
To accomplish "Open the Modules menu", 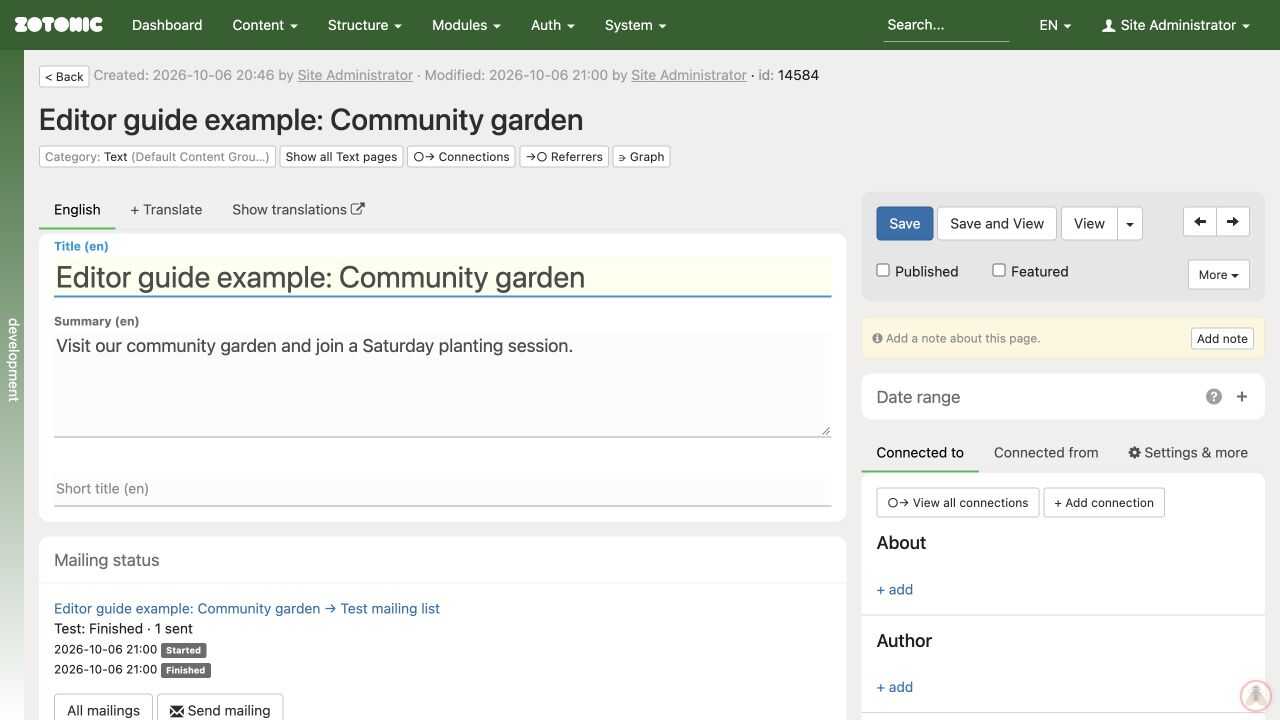I will pyautogui.click(x=466, y=25).
